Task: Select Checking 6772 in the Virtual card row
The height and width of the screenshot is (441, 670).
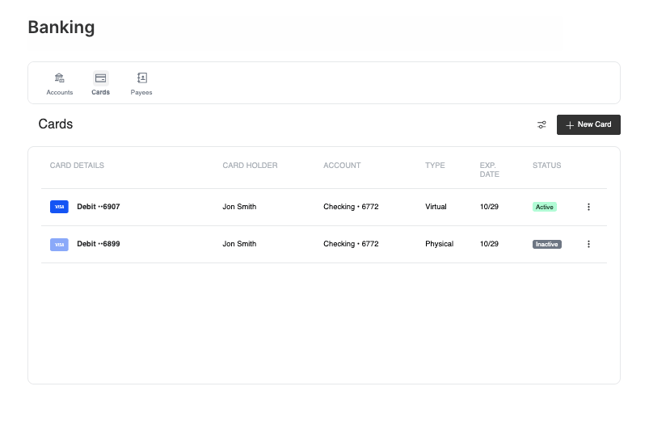Action: click(351, 207)
